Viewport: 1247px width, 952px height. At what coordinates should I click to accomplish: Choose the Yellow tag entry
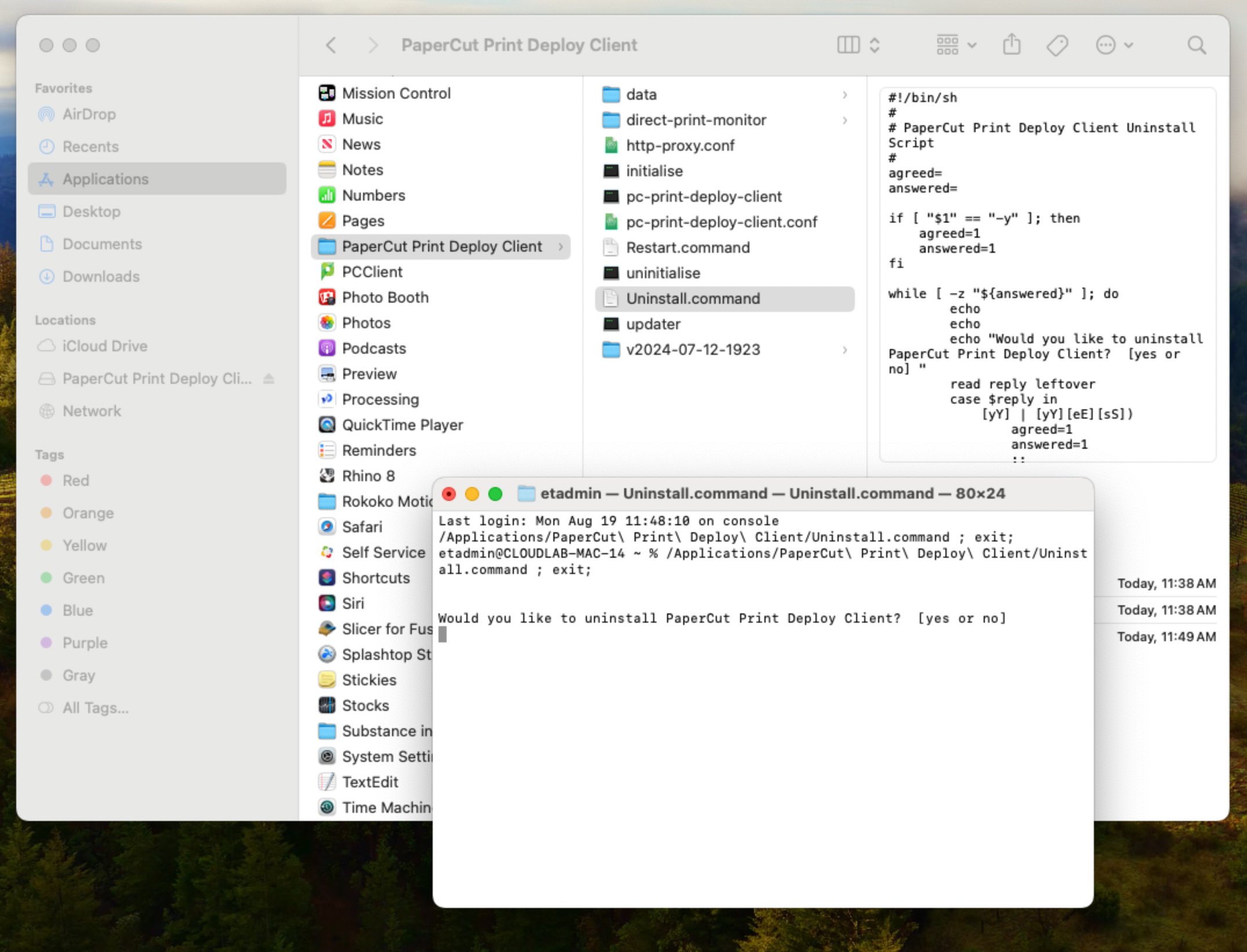[x=157, y=546]
